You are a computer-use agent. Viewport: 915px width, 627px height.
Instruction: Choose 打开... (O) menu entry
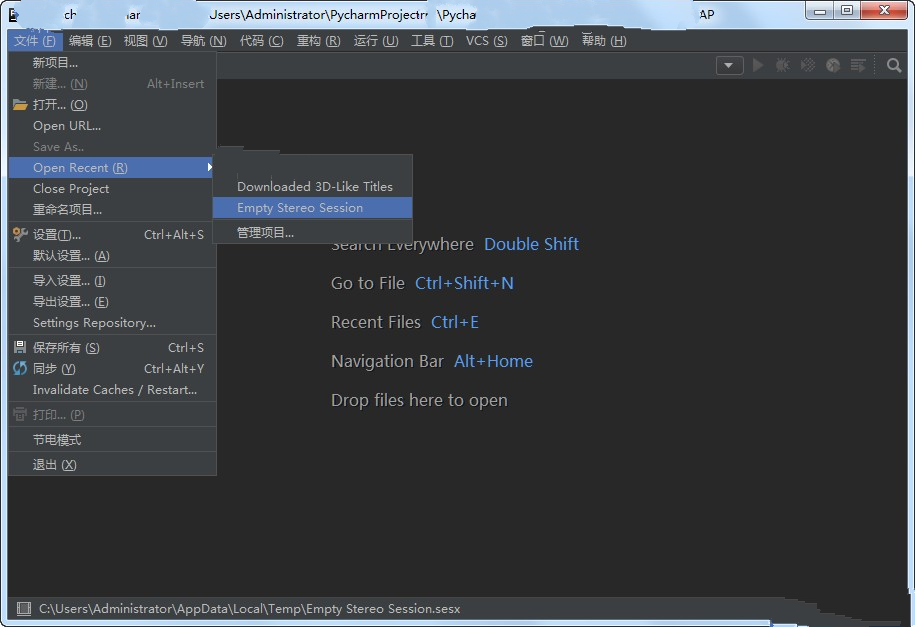(x=113, y=105)
